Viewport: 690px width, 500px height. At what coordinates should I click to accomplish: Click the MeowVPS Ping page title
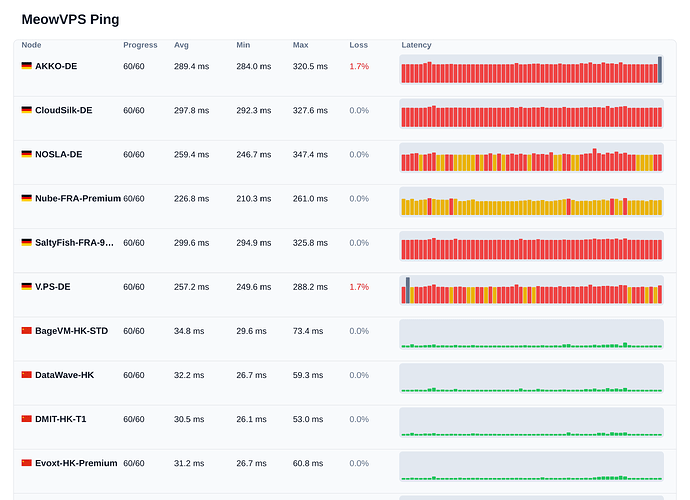click(70, 19)
